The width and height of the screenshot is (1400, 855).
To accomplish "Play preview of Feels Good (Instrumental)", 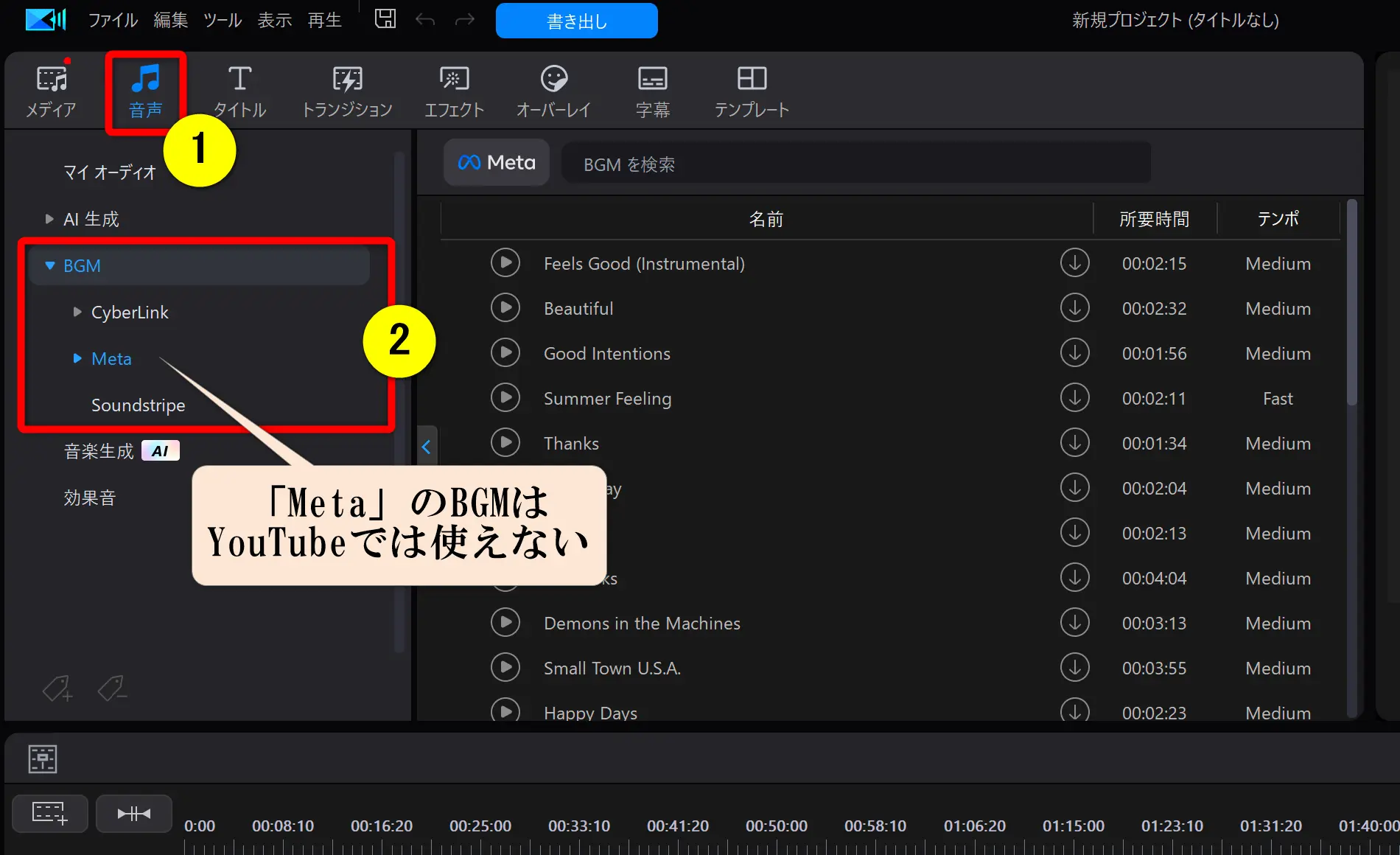I will [505, 263].
